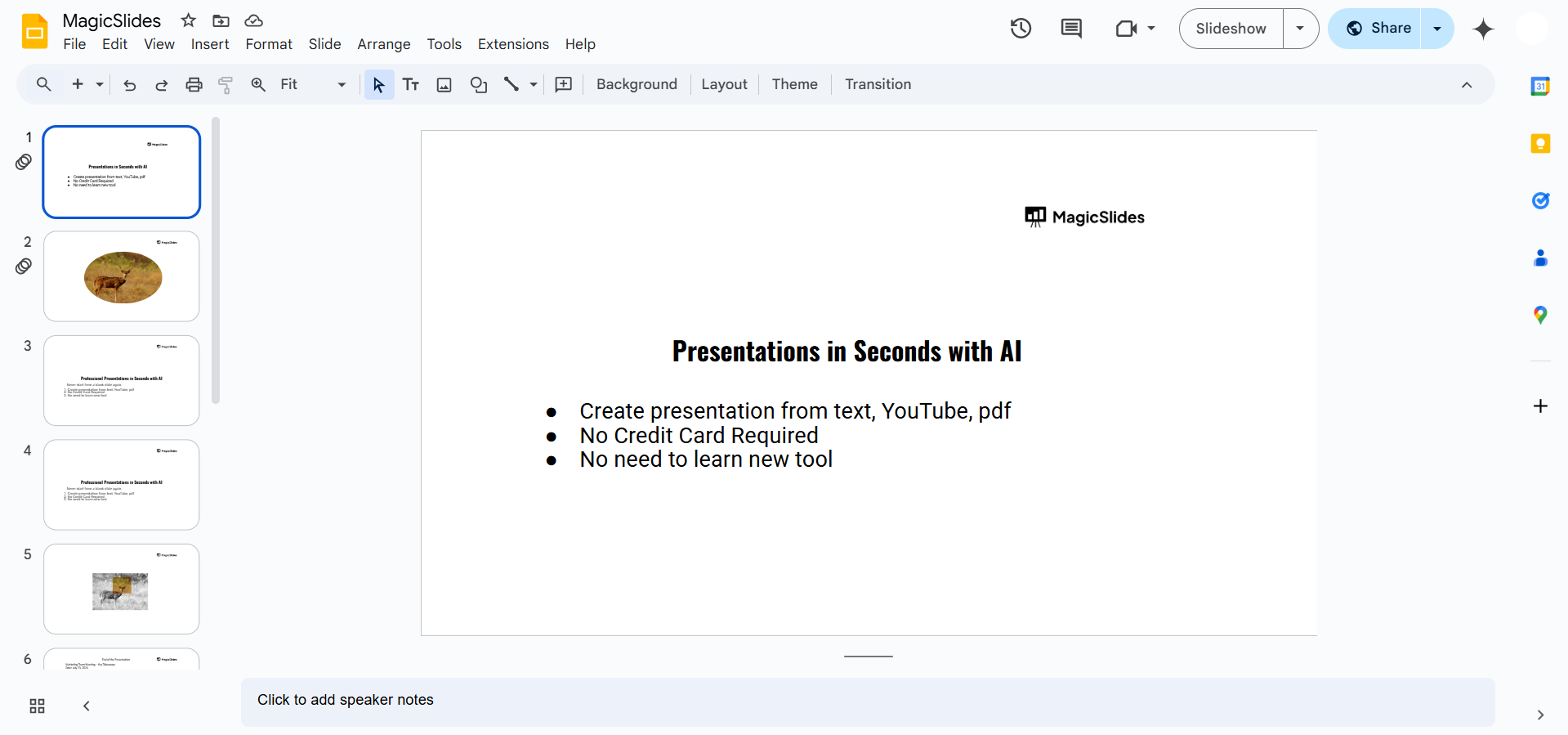Screen dimensions: 1568x735
Task: Select the Text box tool
Action: click(x=411, y=85)
